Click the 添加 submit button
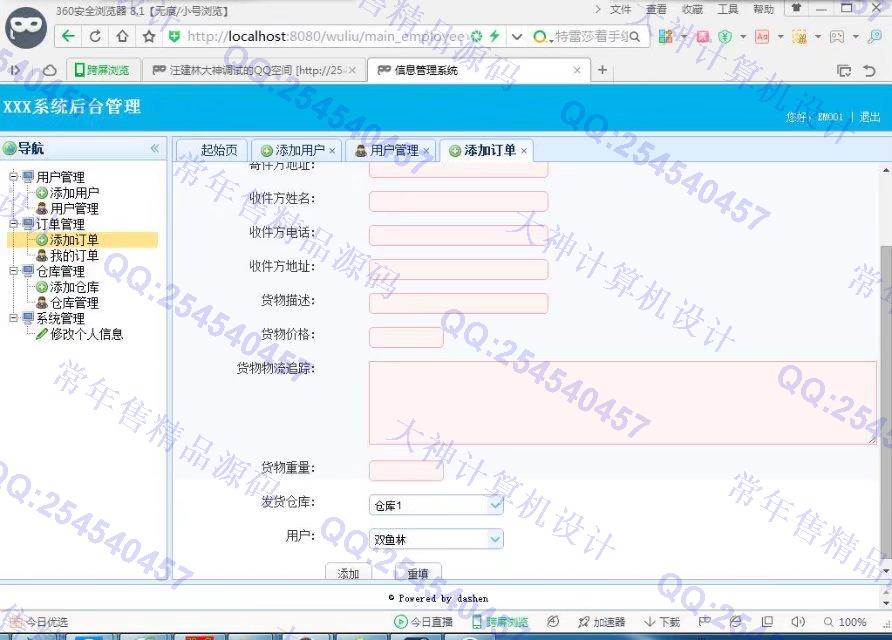Viewport: 892px width, 640px height. pyautogui.click(x=348, y=574)
